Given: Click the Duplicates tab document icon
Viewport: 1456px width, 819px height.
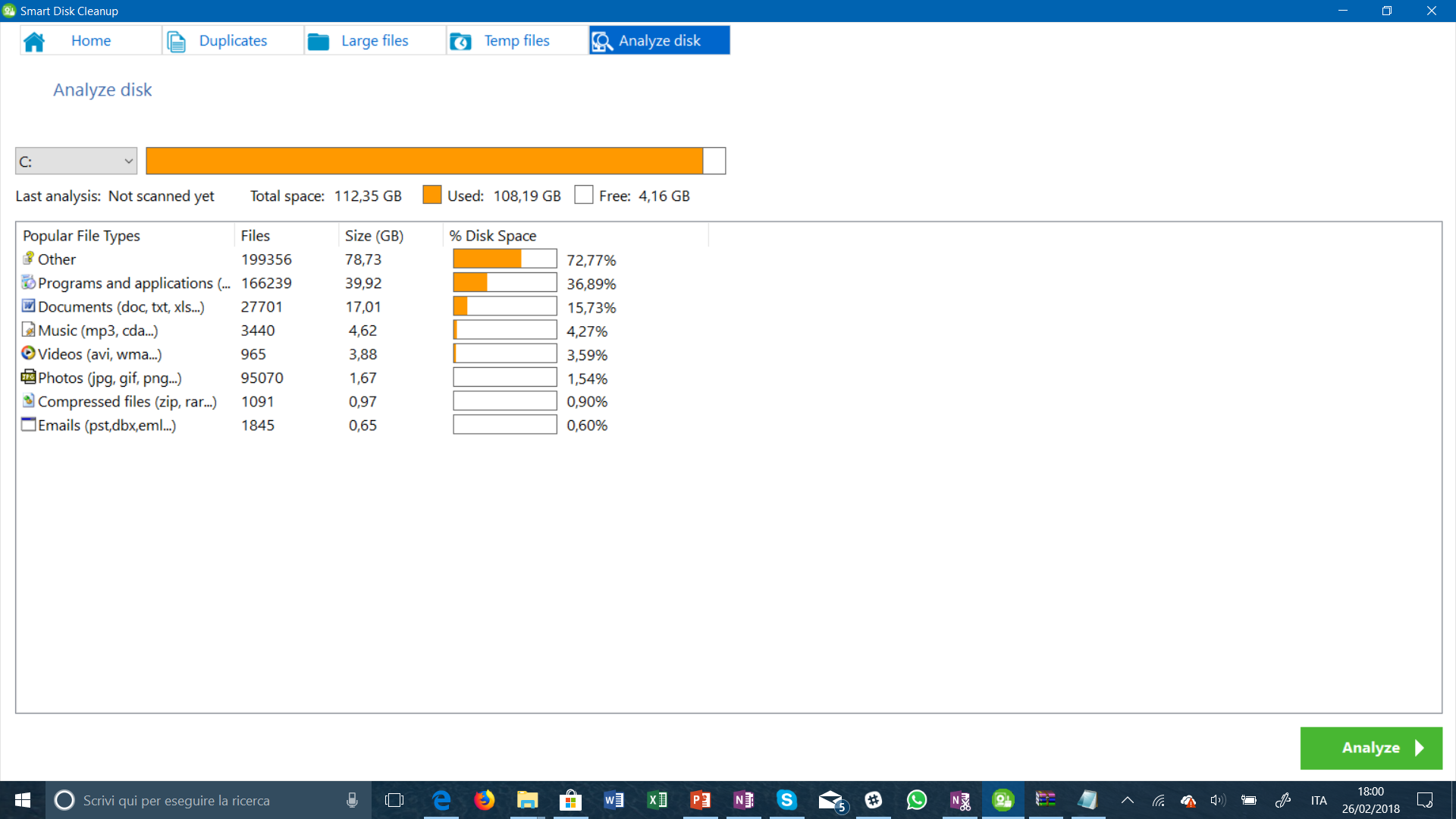Looking at the screenshot, I should tap(176, 41).
